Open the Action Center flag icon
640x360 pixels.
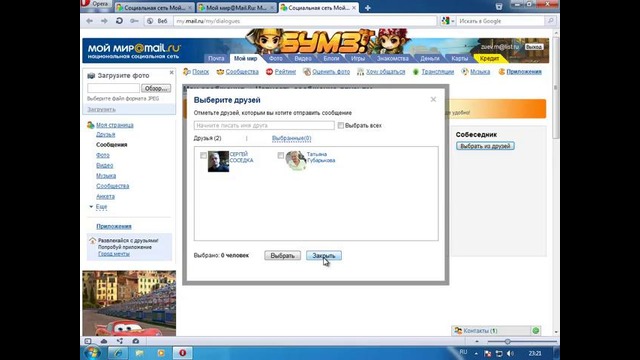click(x=488, y=353)
